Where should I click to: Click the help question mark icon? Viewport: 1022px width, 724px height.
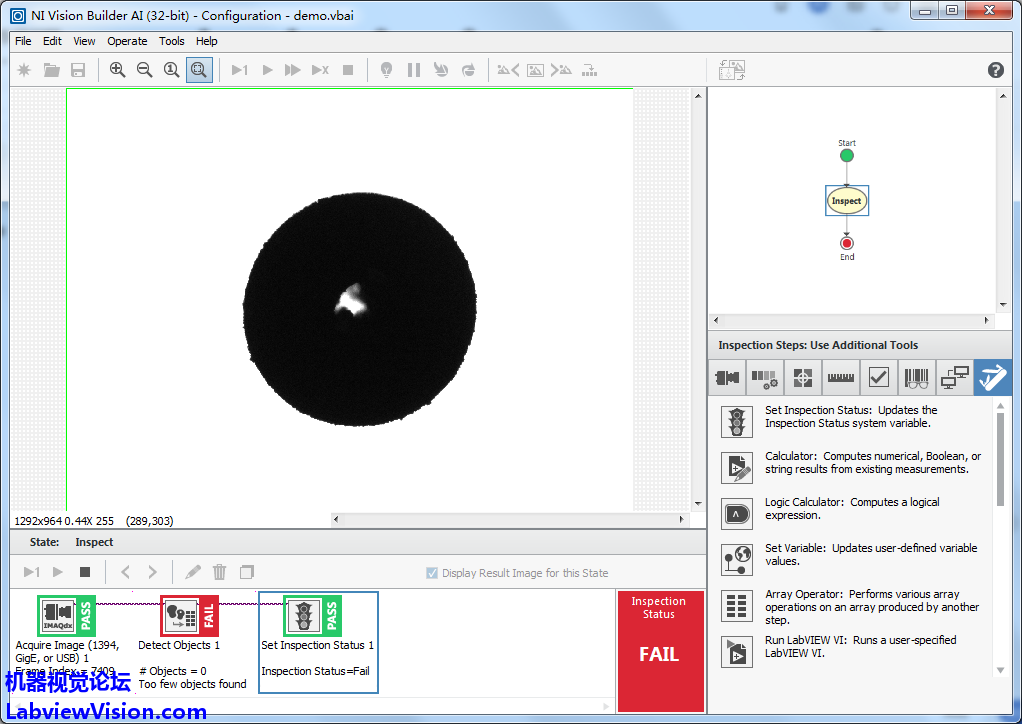(x=995, y=70)
